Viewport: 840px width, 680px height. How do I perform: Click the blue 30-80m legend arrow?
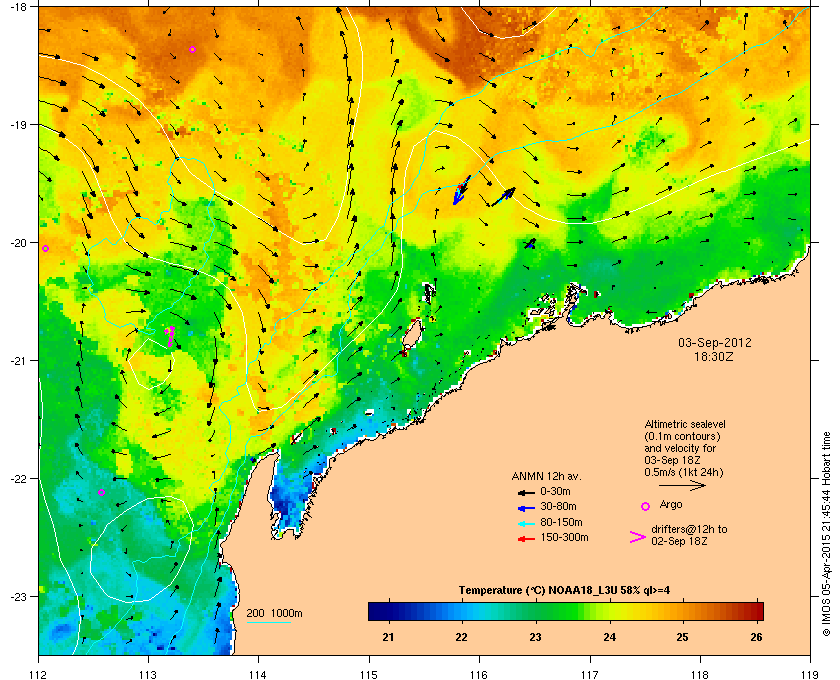coord(526,507)
